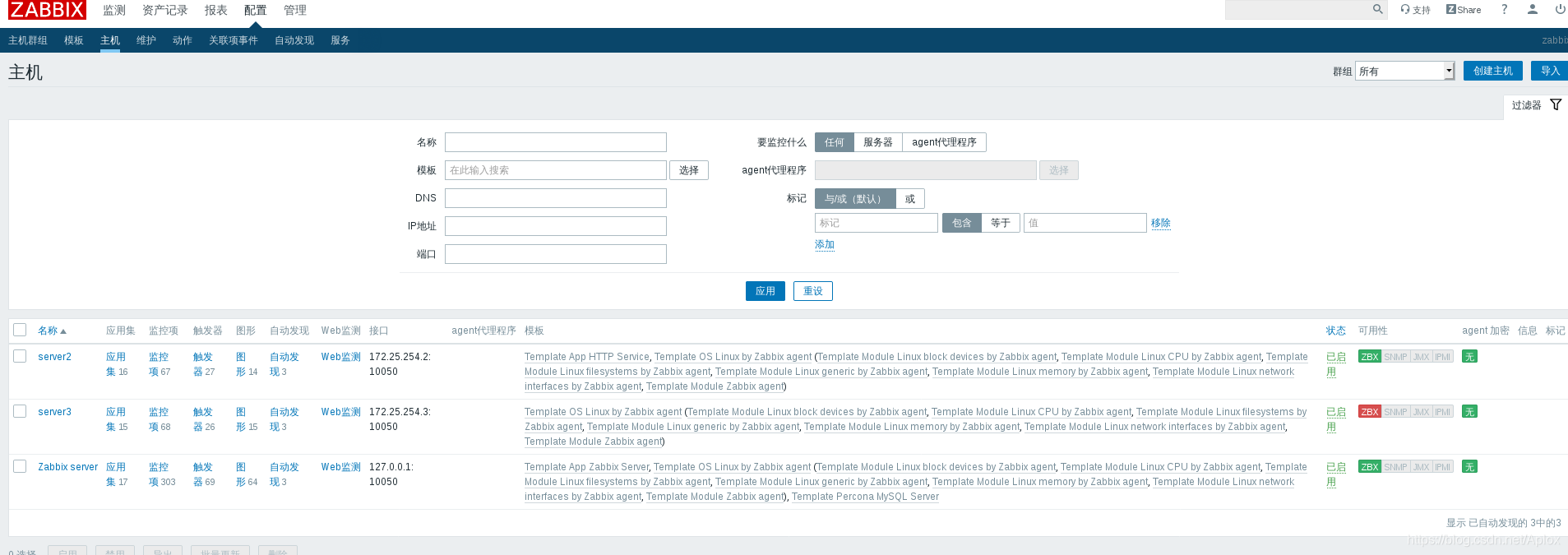Go to 服务 submenu

(340, 40)
